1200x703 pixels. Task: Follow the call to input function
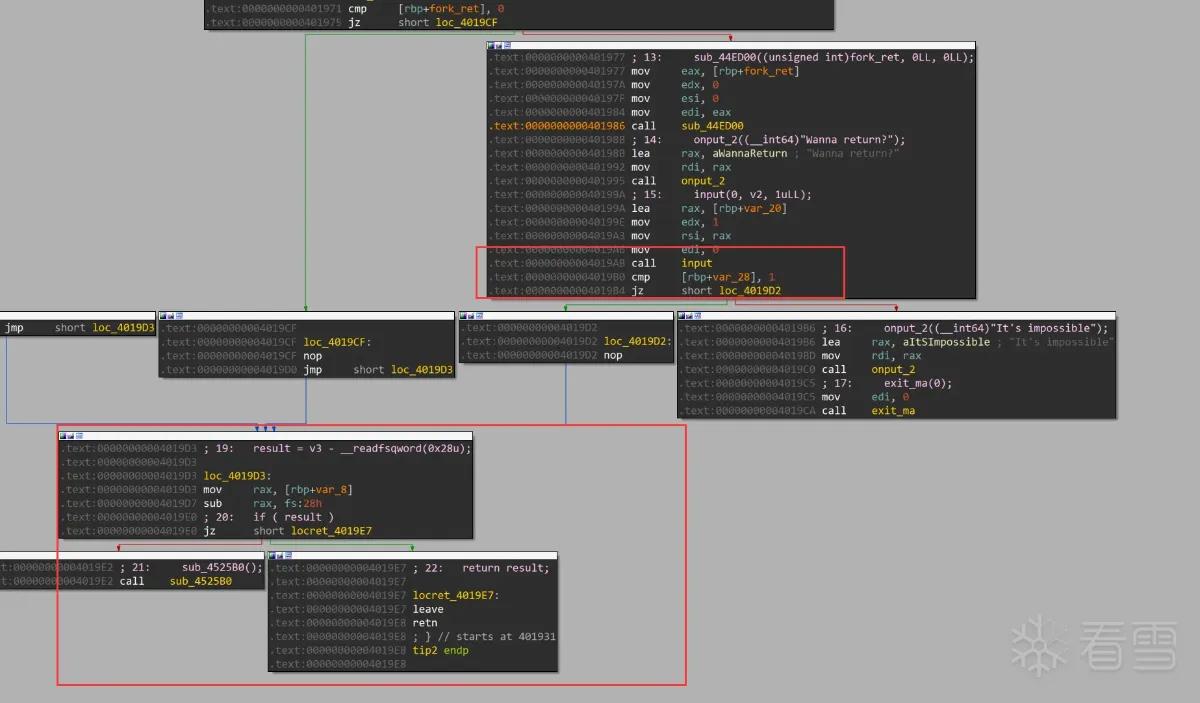697,263
